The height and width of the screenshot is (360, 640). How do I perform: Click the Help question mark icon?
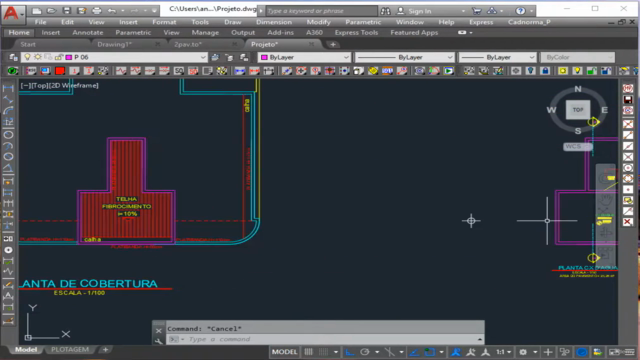[x=520, y=11]
